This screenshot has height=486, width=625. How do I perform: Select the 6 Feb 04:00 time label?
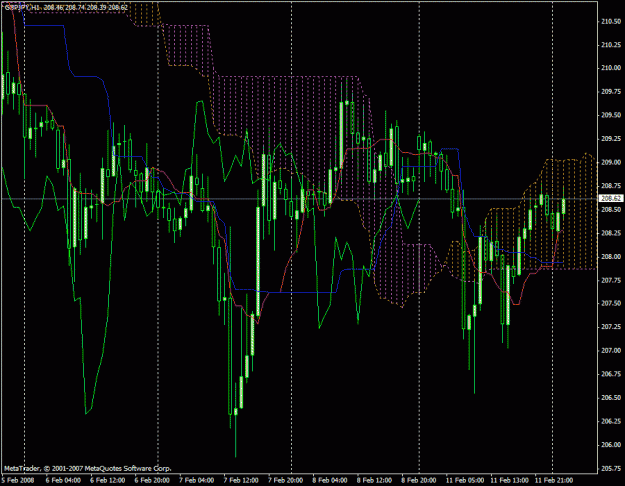coord(63,480)
